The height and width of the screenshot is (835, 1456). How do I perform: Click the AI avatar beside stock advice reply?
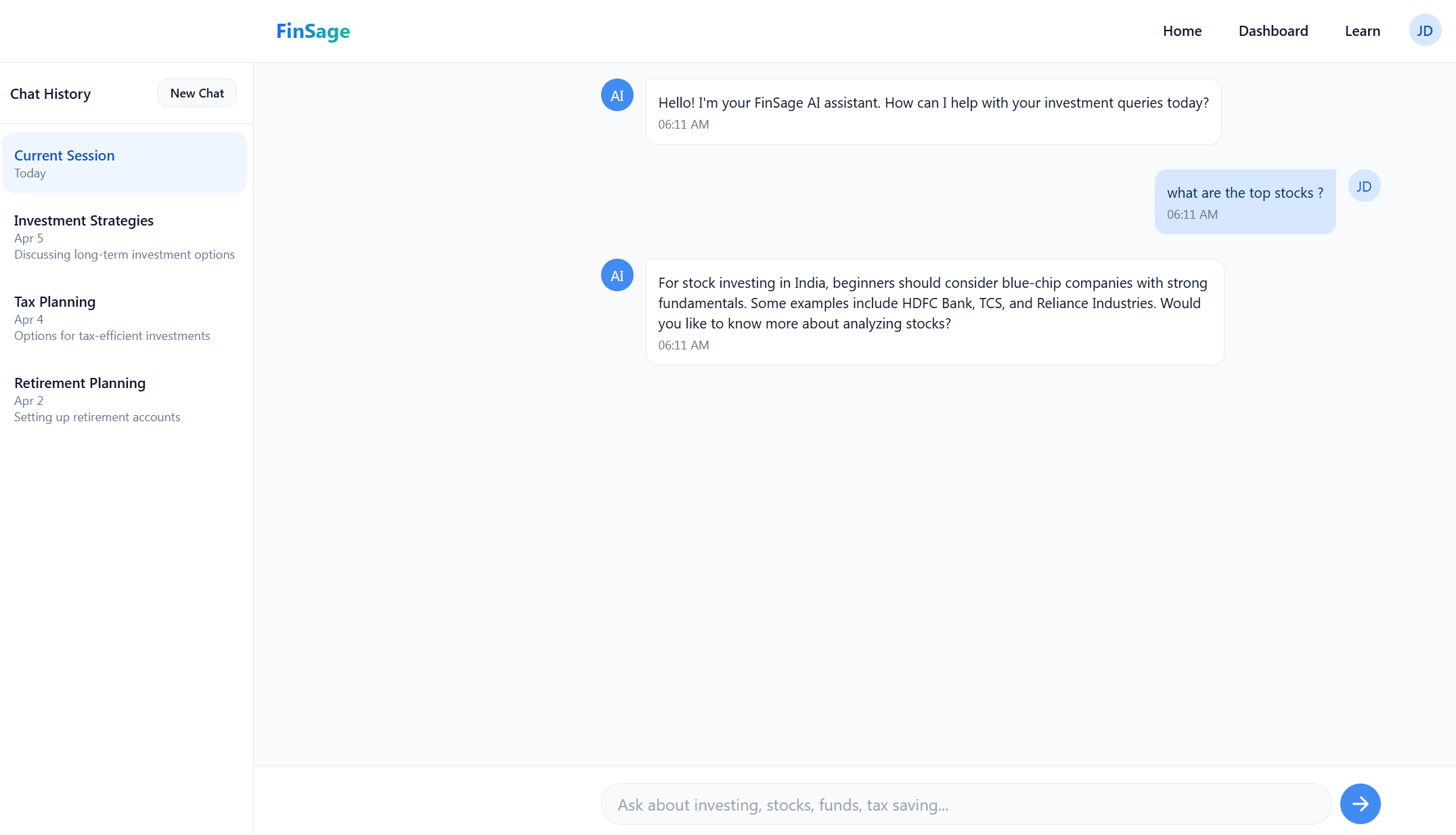tap(617, 276)
